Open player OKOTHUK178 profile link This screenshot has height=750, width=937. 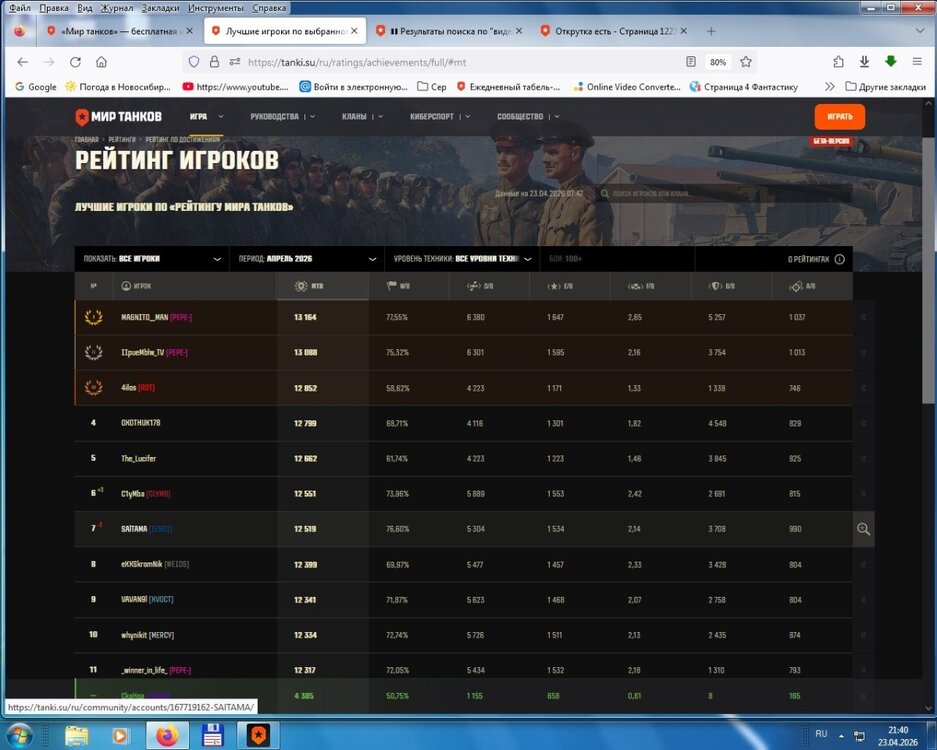[140, 423]
